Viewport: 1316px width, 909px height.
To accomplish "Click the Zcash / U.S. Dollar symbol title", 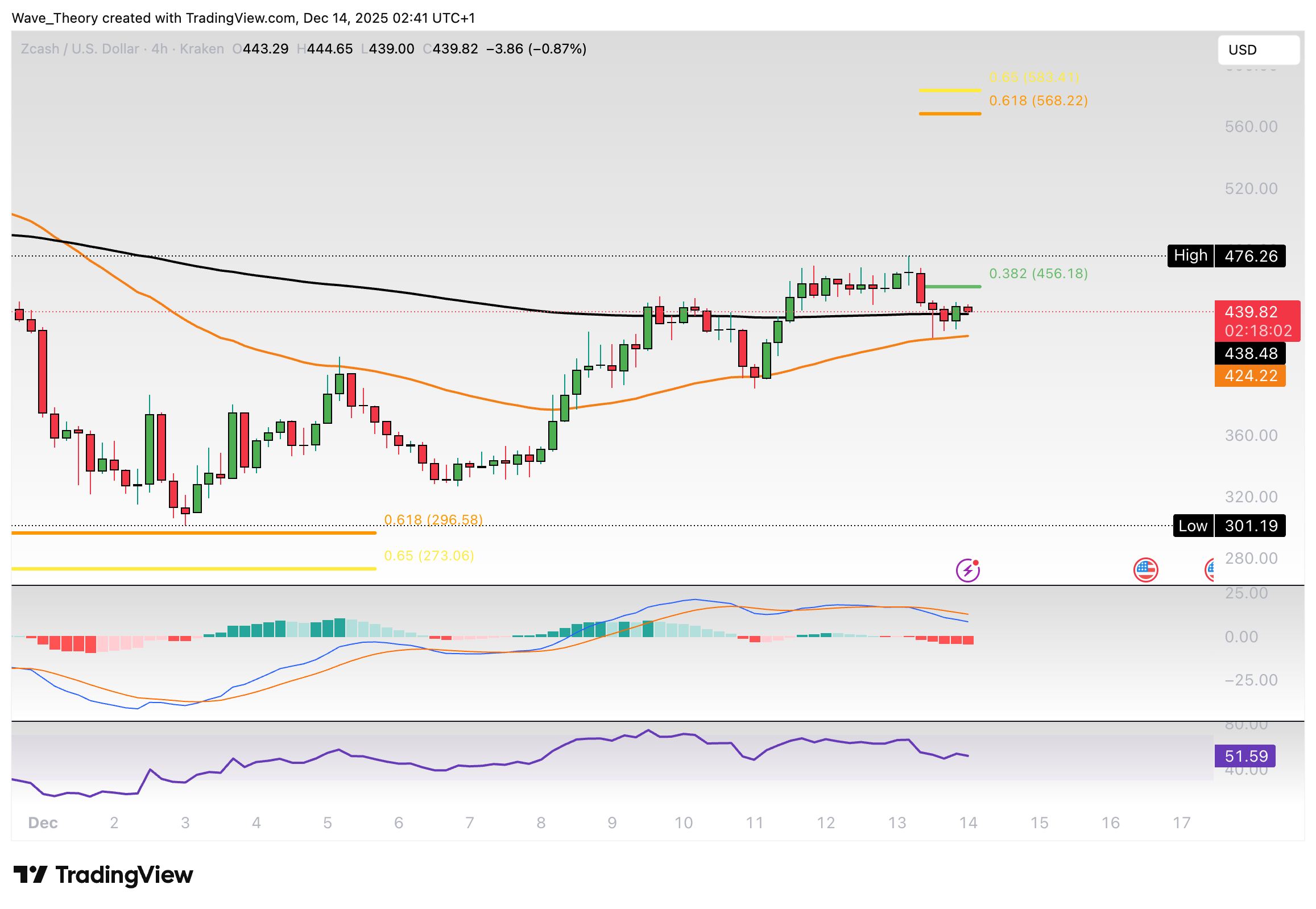I will pos(80,49).
